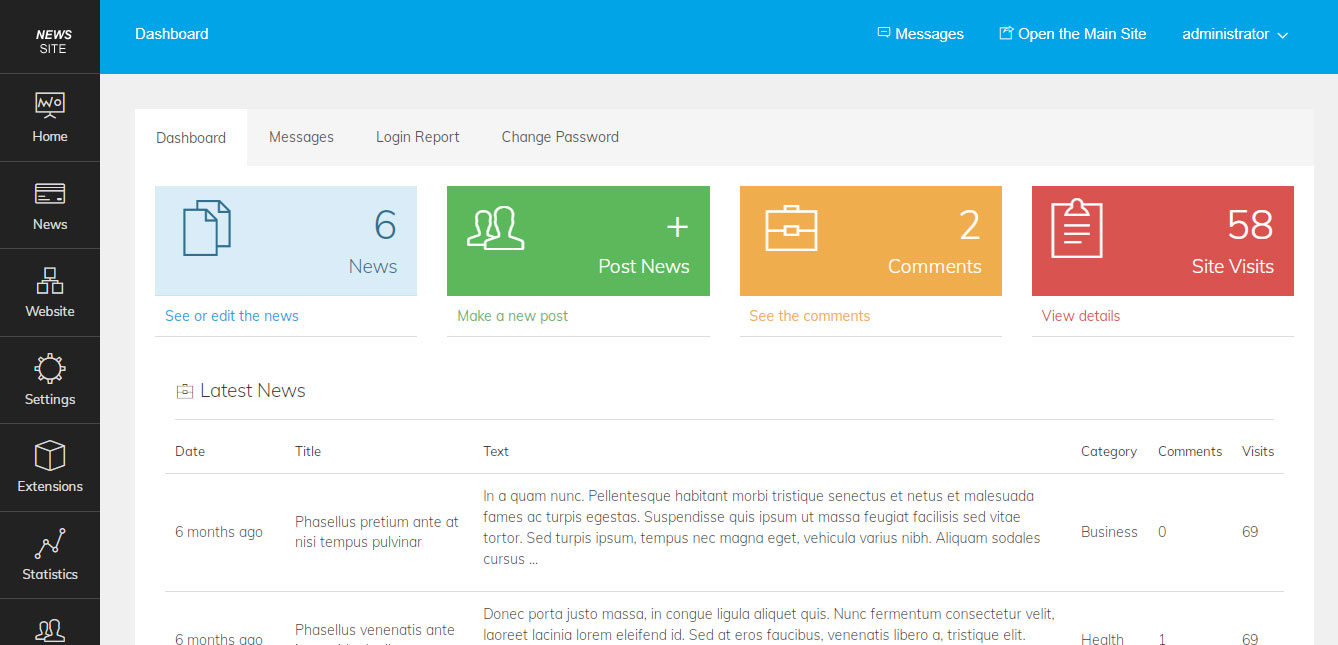Click the Extensions cube icon
Viewport: 1338px width, 645px height.
(x=50, y=456)
